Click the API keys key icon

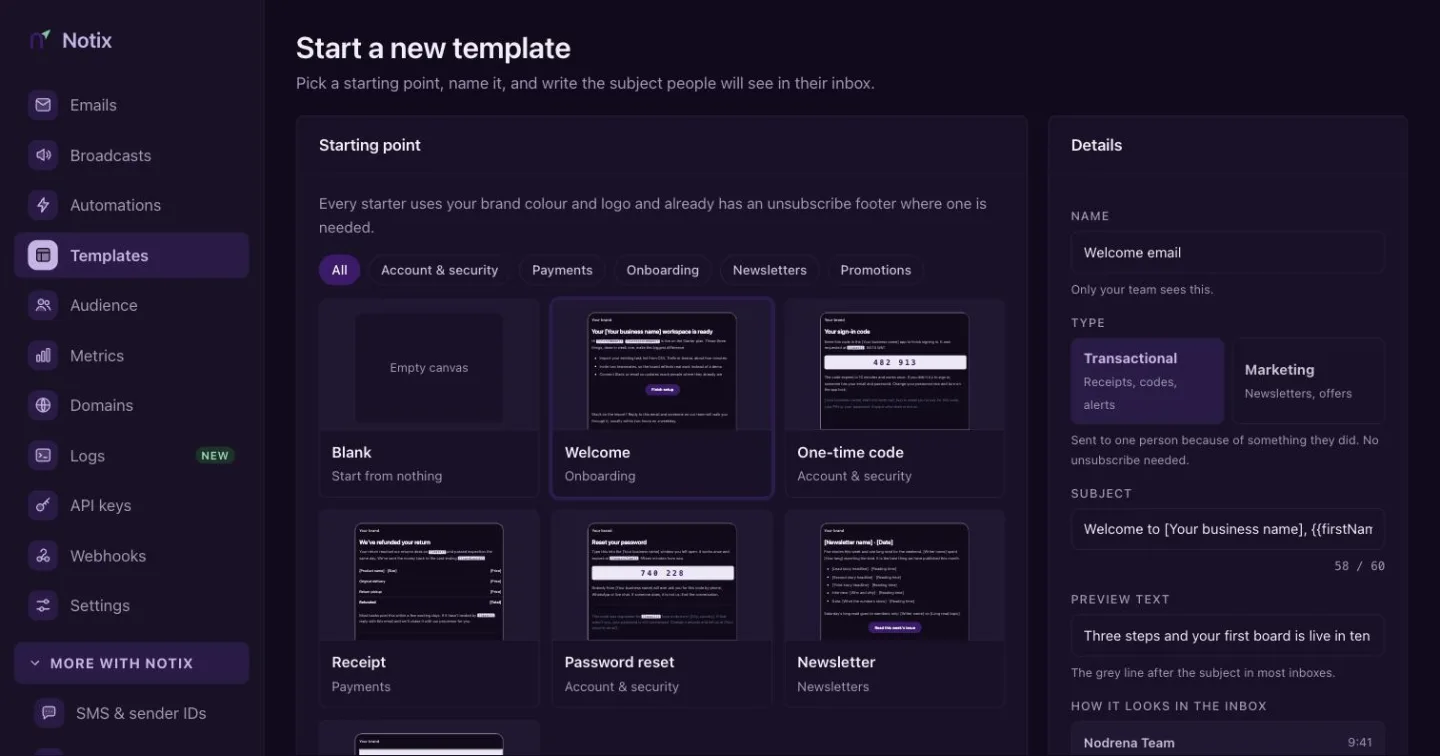coord(43,505)
